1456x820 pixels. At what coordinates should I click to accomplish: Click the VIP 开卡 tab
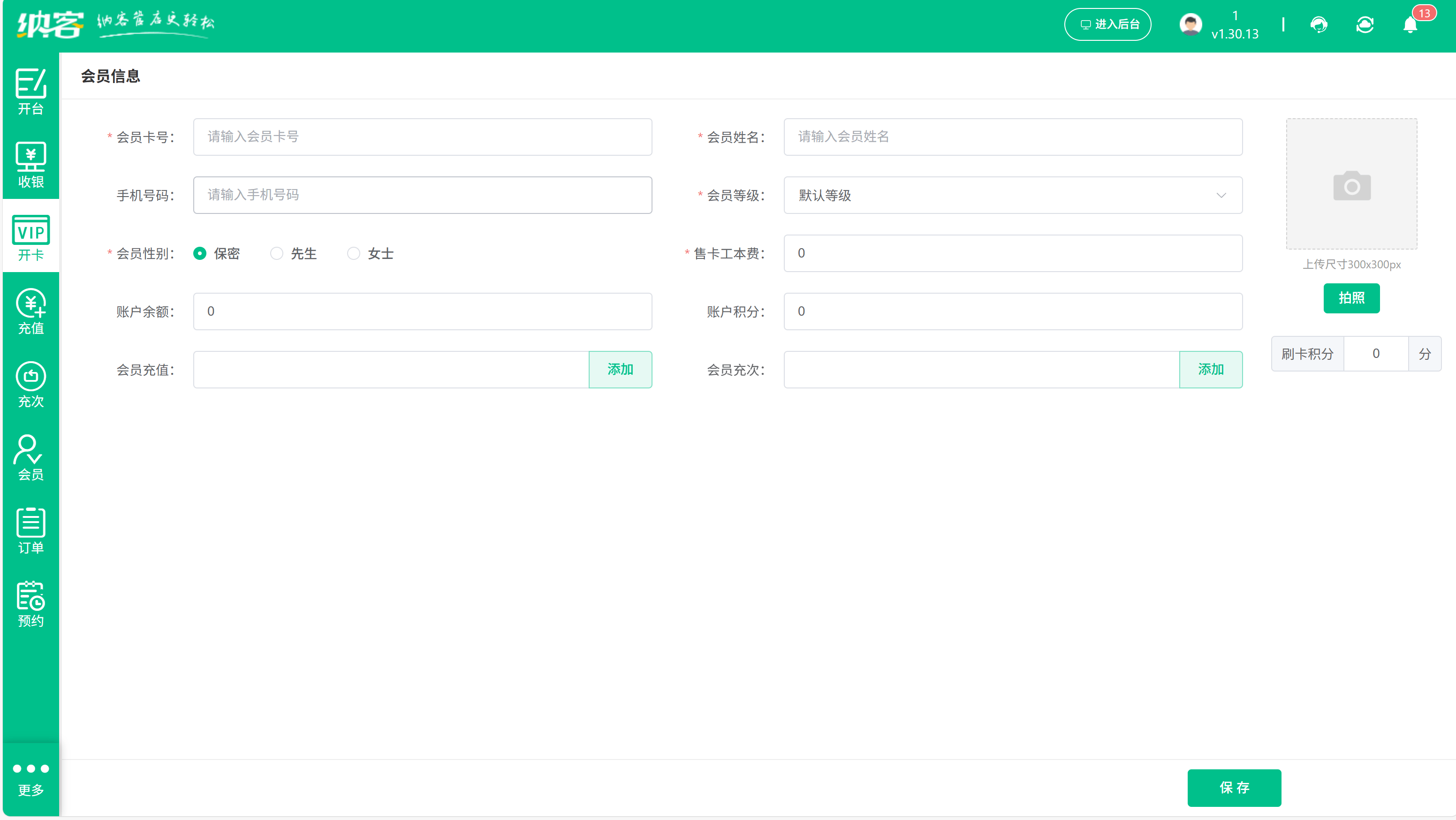(30, 237)
